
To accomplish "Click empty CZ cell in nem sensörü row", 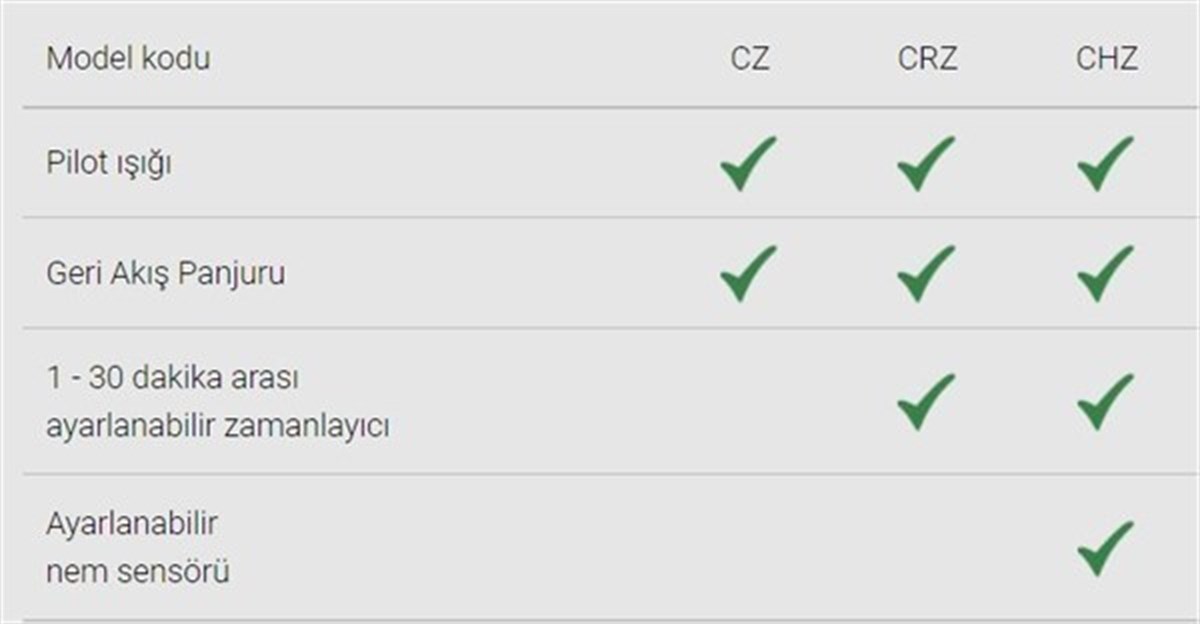I will tap(748, 548).
